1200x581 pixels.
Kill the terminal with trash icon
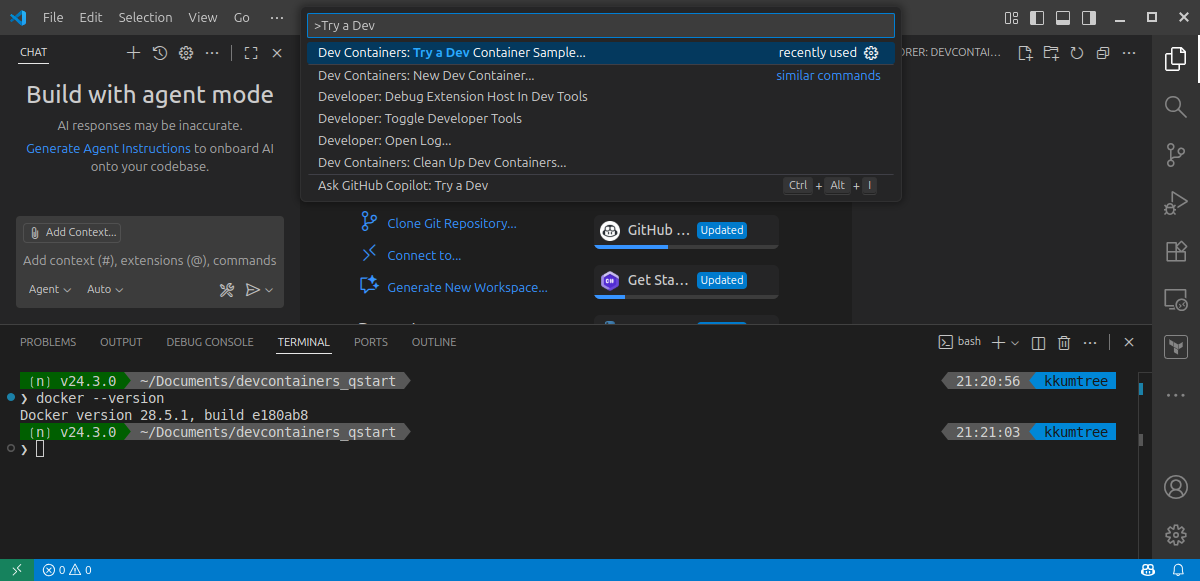tap(1064, 342)
